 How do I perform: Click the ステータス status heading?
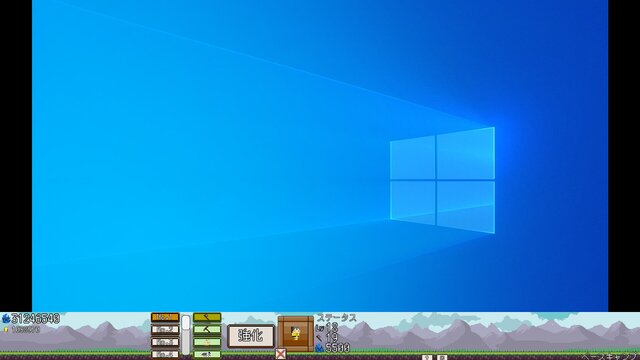pos(337,318)
